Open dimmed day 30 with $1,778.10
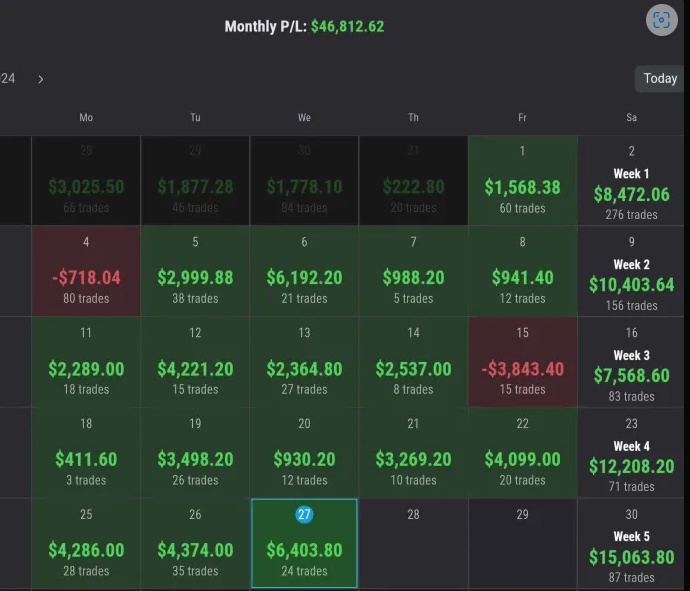Image resolution: width=690 pixels, height=591 pixels. (x=304, y=180)
